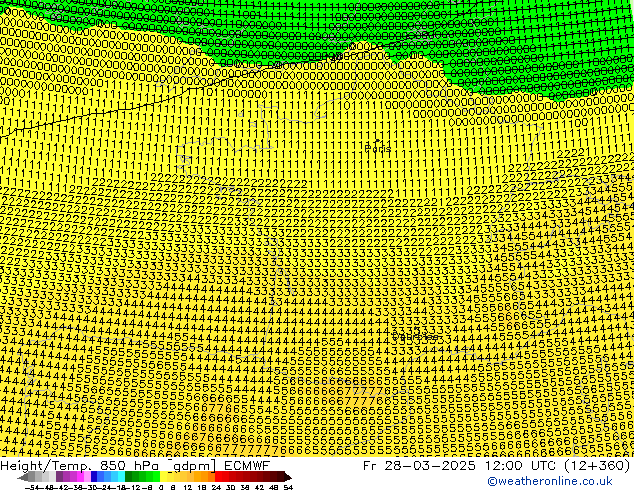Viewport: 634px width, 490px height.
Task: Click the 'Height/Temp. 850 hPa [gdpm] ECMWF' title
Action: pyautogui.click(x=135, y=466)
